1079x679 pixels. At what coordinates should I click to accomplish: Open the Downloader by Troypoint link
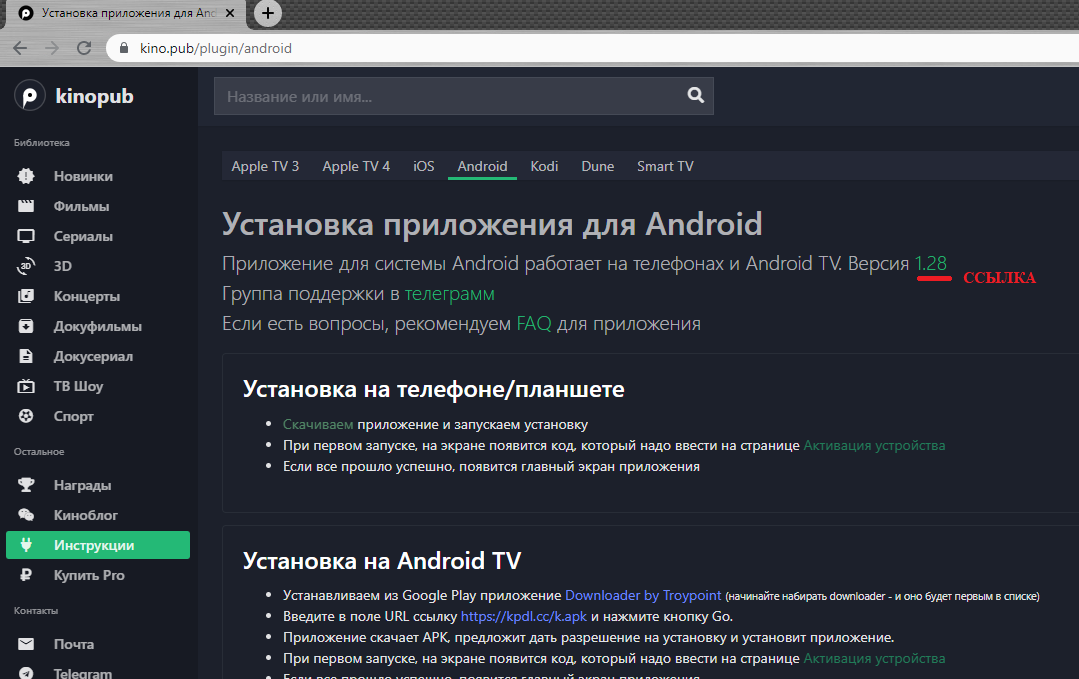point(643,595)
